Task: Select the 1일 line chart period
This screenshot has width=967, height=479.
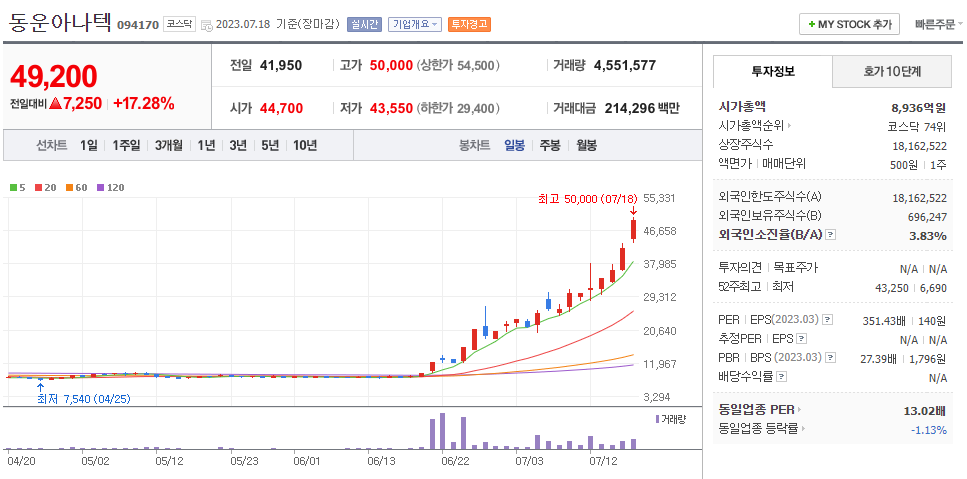Action: pos(88,145)
